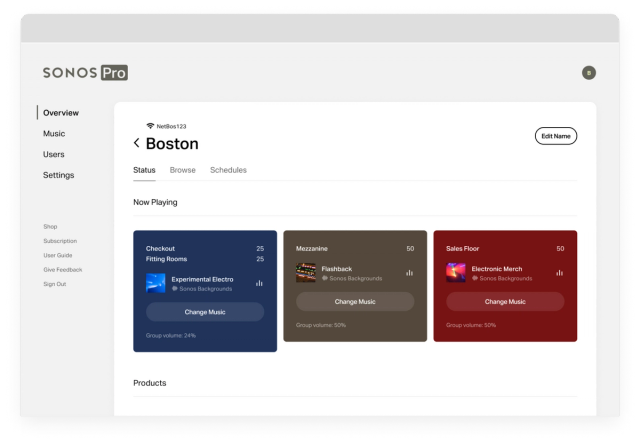Click Mezzanine Group volume: 50% text
640x444 pixels.
pyautogui.click(x=321, y=325)
